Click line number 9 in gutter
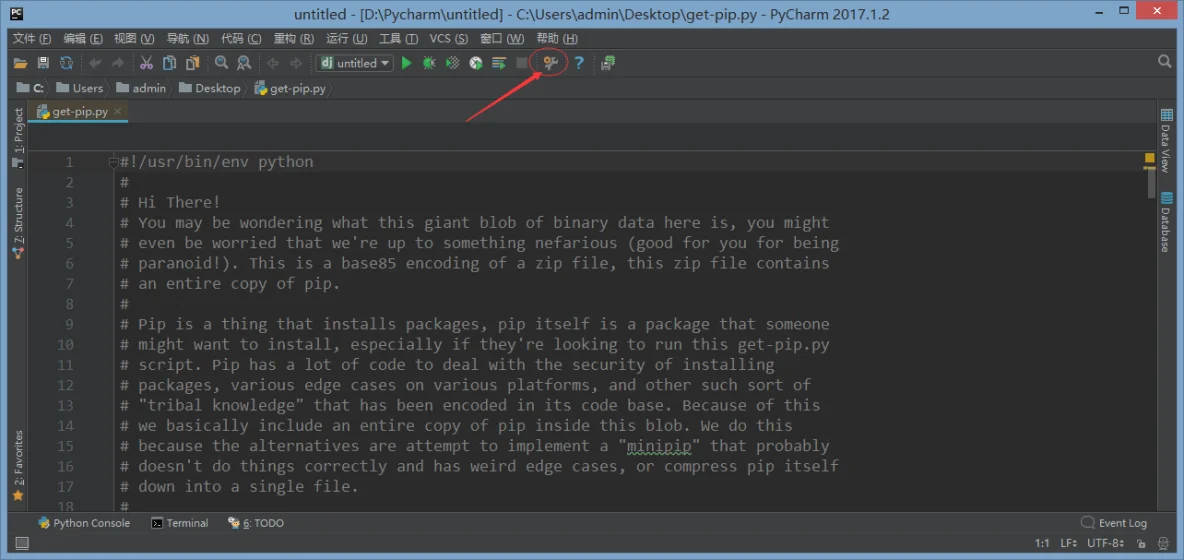Image resolution: width=1184 pixels, height=560 pixels. click(x=69, y=325)
